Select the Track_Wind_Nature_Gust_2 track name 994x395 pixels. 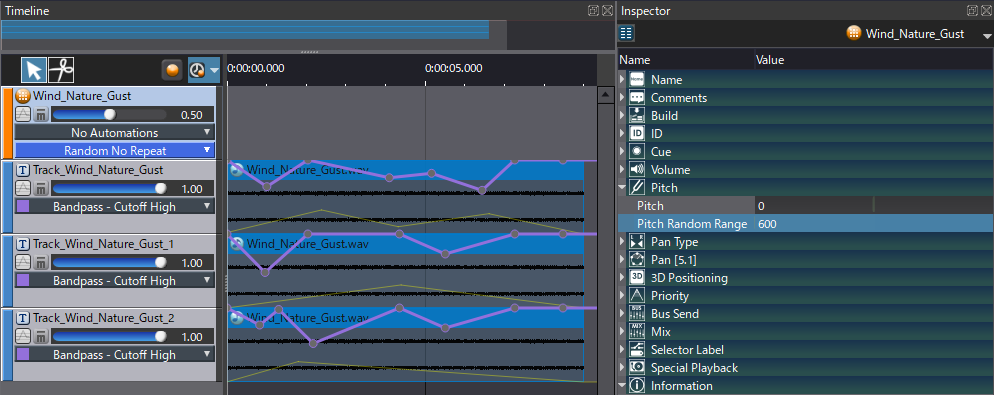(x=104, y=318)
